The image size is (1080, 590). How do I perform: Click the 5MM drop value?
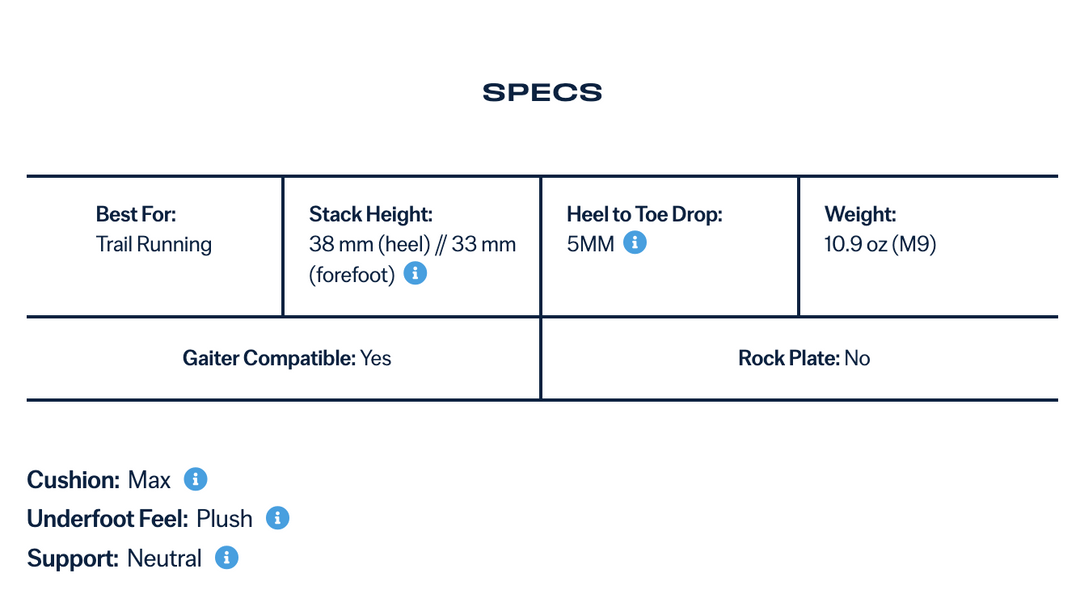click(x=590, y=244)
